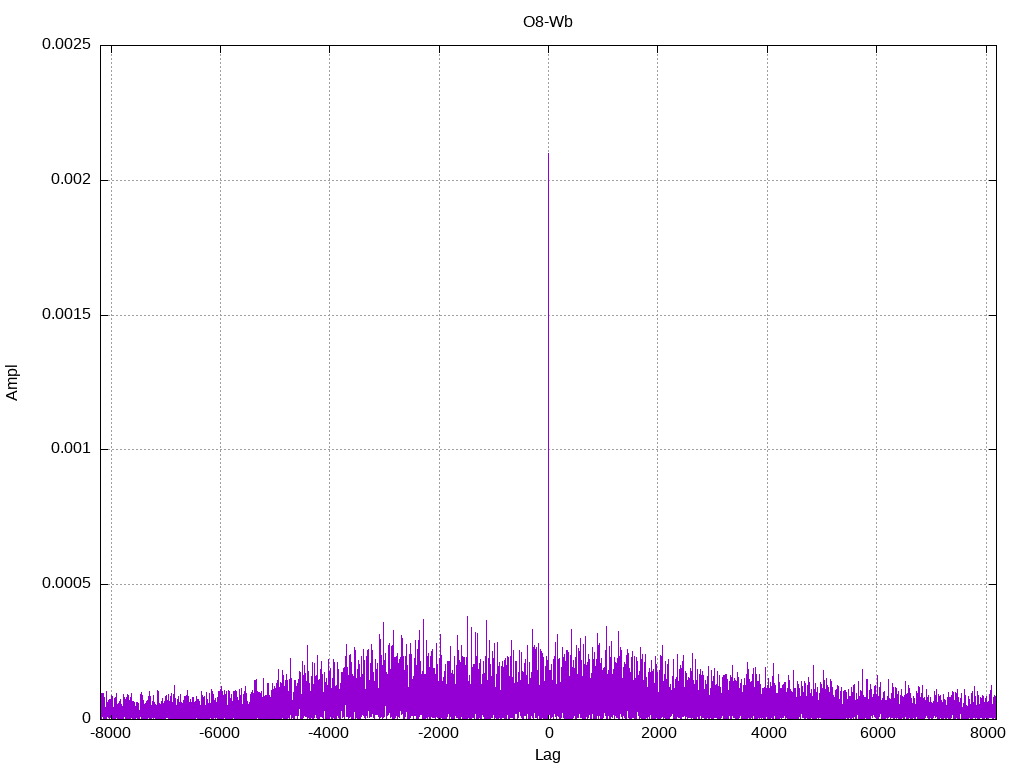This screenshot has width=1024, height=768.
Task: Click the 0 tick label on x-axis
Action: pos(548,734)
